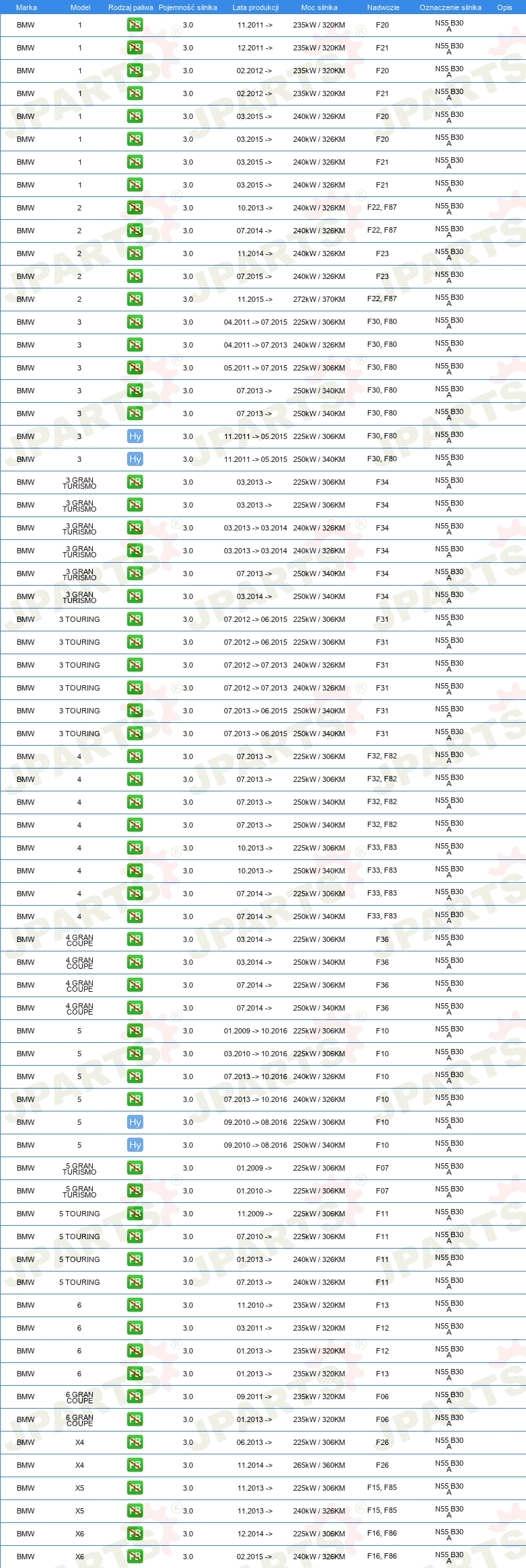526x1568 pixels.
Task: Click the Rodzaj paliwa column header
Action: (130, 7)
